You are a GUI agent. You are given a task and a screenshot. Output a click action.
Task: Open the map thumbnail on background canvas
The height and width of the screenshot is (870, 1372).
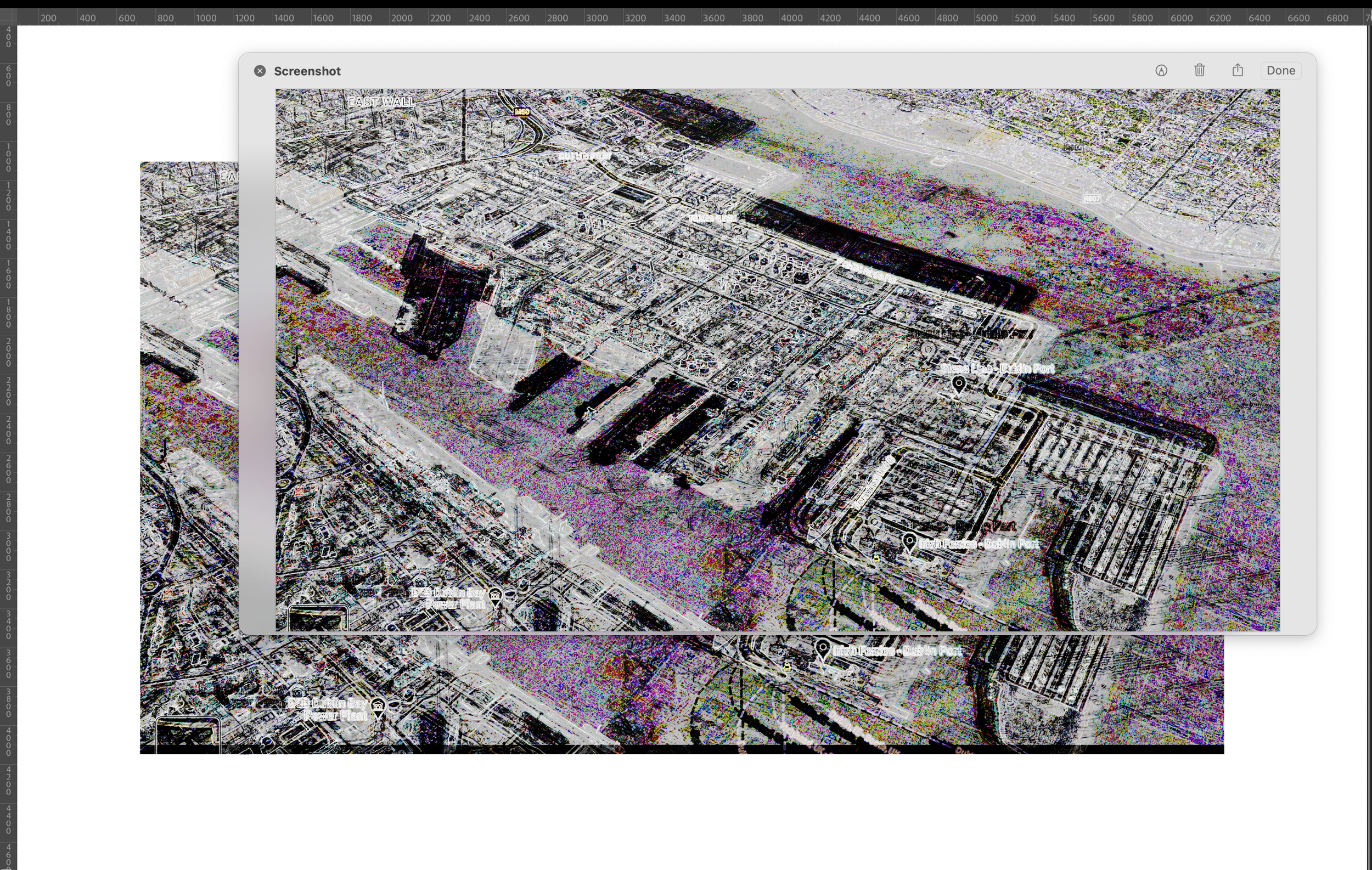(188, 735)
